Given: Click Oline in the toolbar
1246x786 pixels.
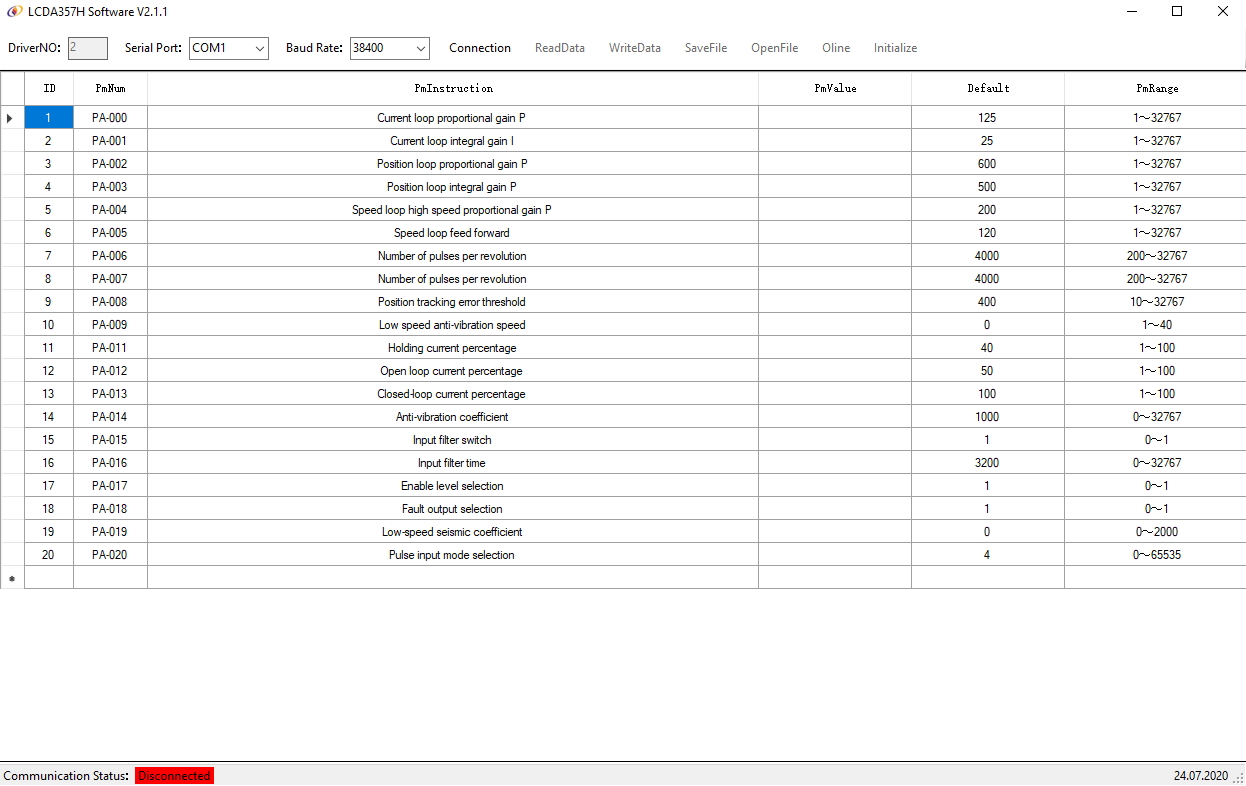Looking at the screenshot, I should 836,48.
